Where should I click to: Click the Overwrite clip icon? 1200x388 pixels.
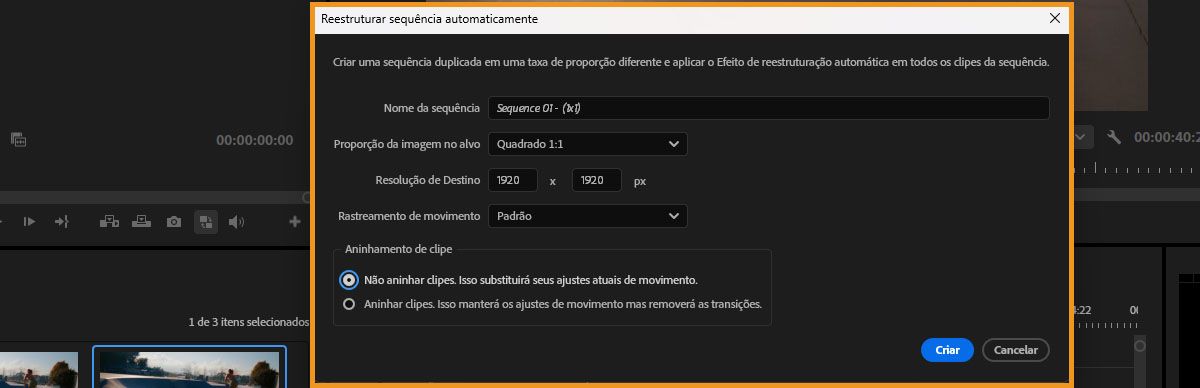[x=142, y=221]
